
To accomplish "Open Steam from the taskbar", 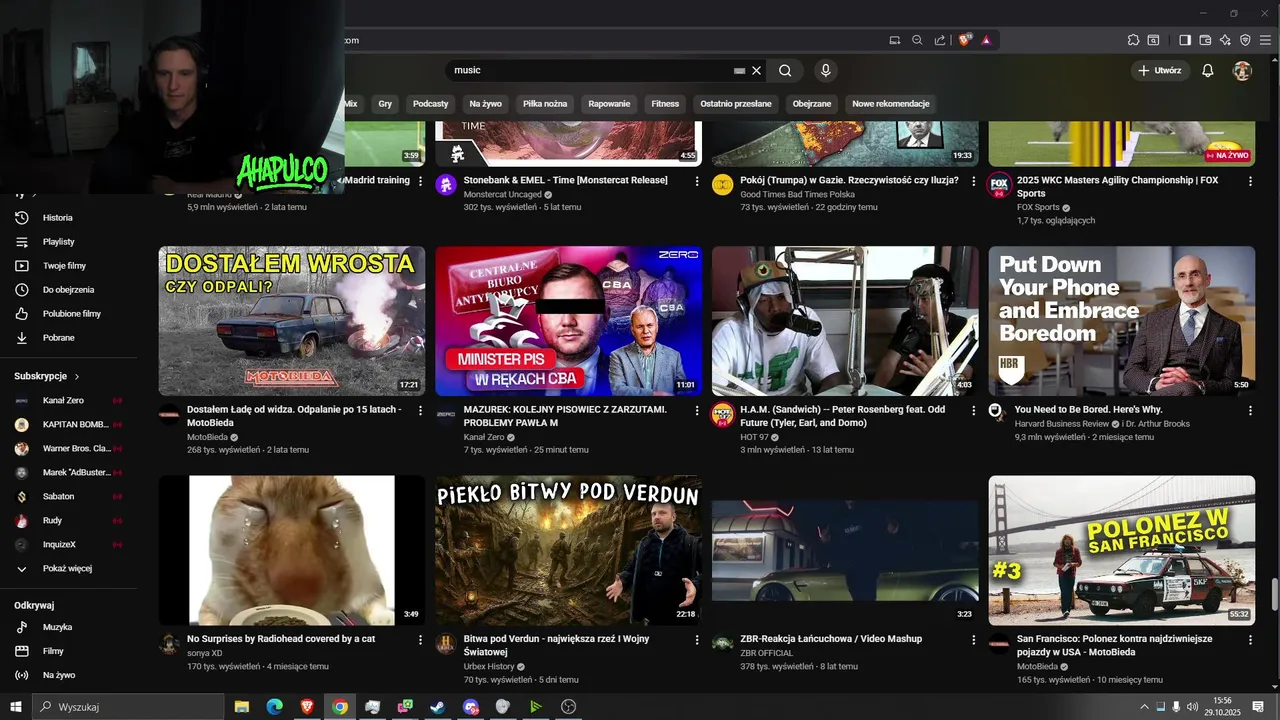I will point(438,707).
